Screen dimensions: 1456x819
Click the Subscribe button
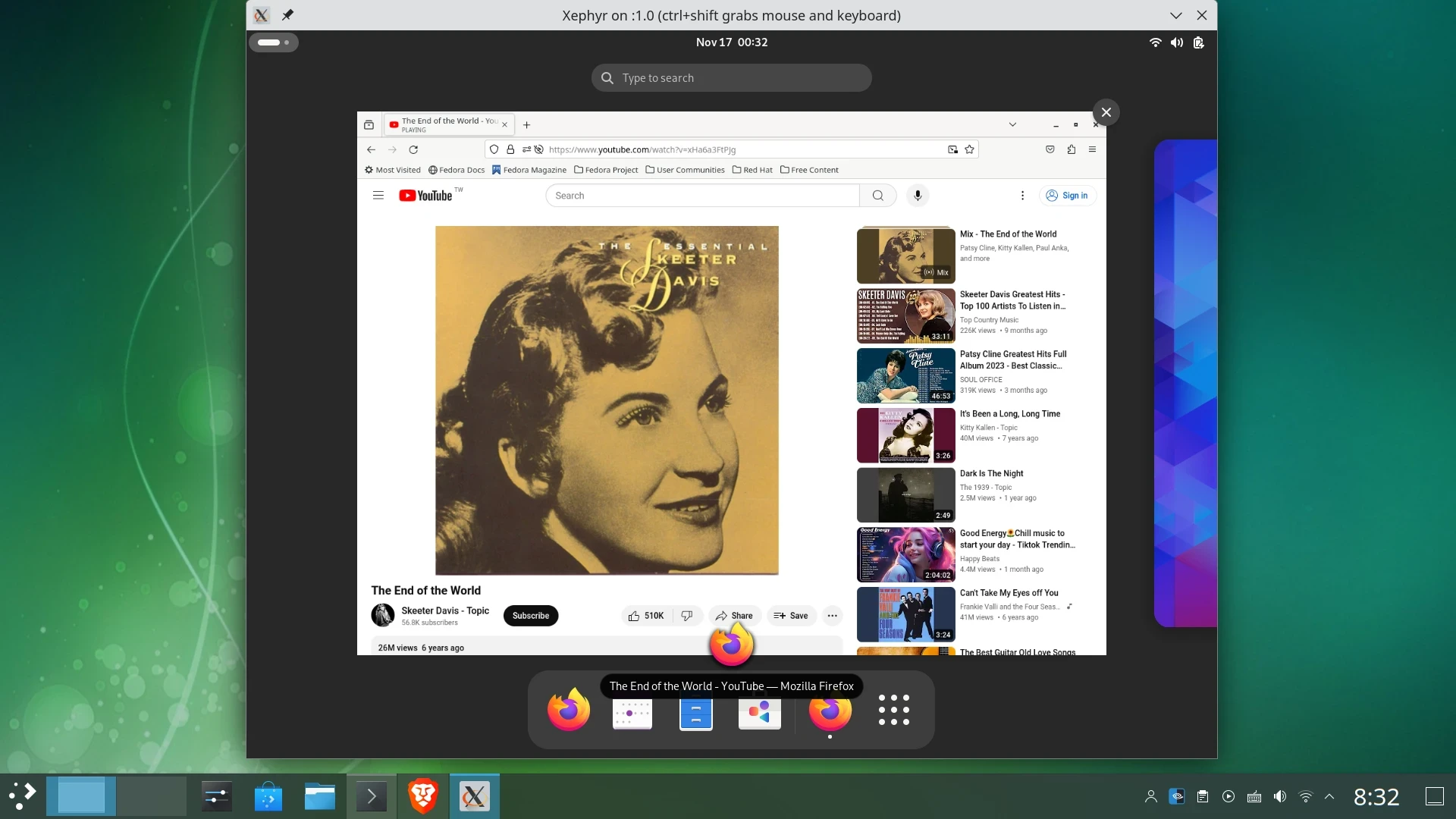(x=530, y=616)
